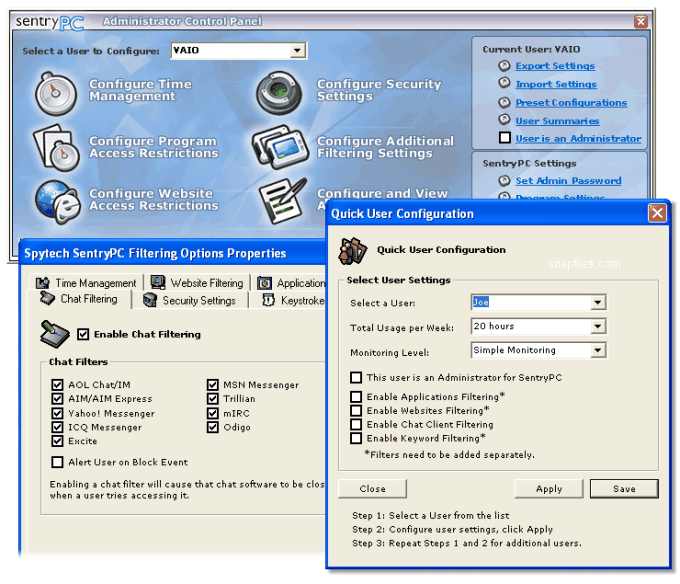
Task: Click the Keystroke tab icon
Action: point(268,300)
